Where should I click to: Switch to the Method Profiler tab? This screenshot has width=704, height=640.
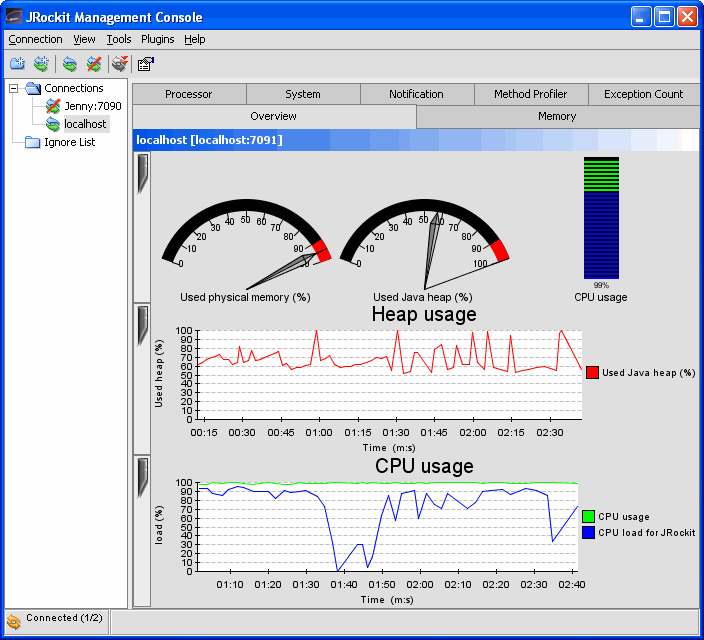click(531, 94)
